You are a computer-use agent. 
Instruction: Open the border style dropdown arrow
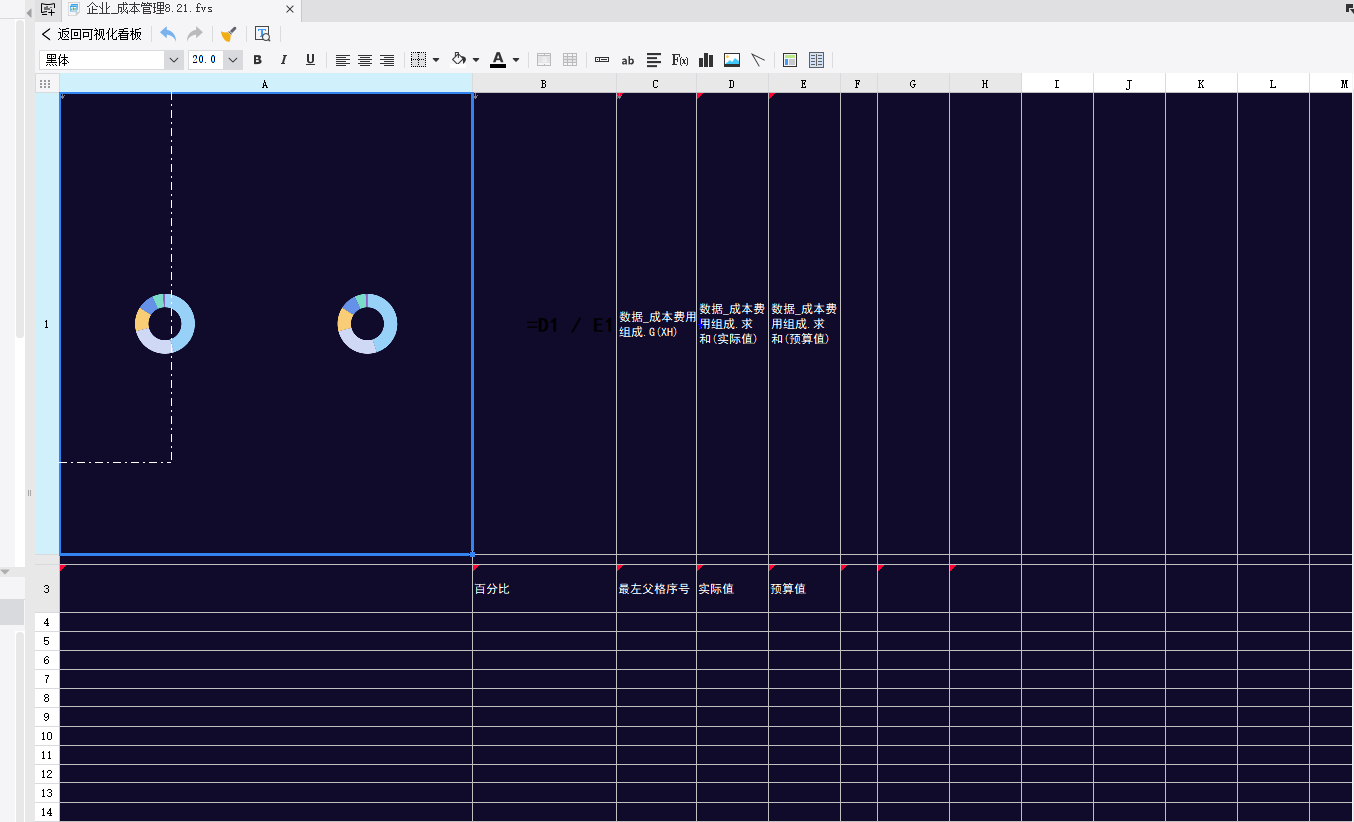click(436, 60)
